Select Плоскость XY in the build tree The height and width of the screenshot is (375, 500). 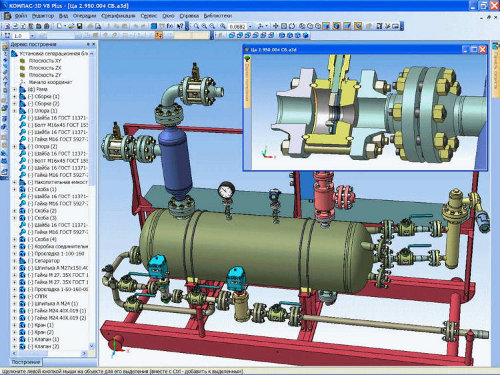(x=45, y=61)
